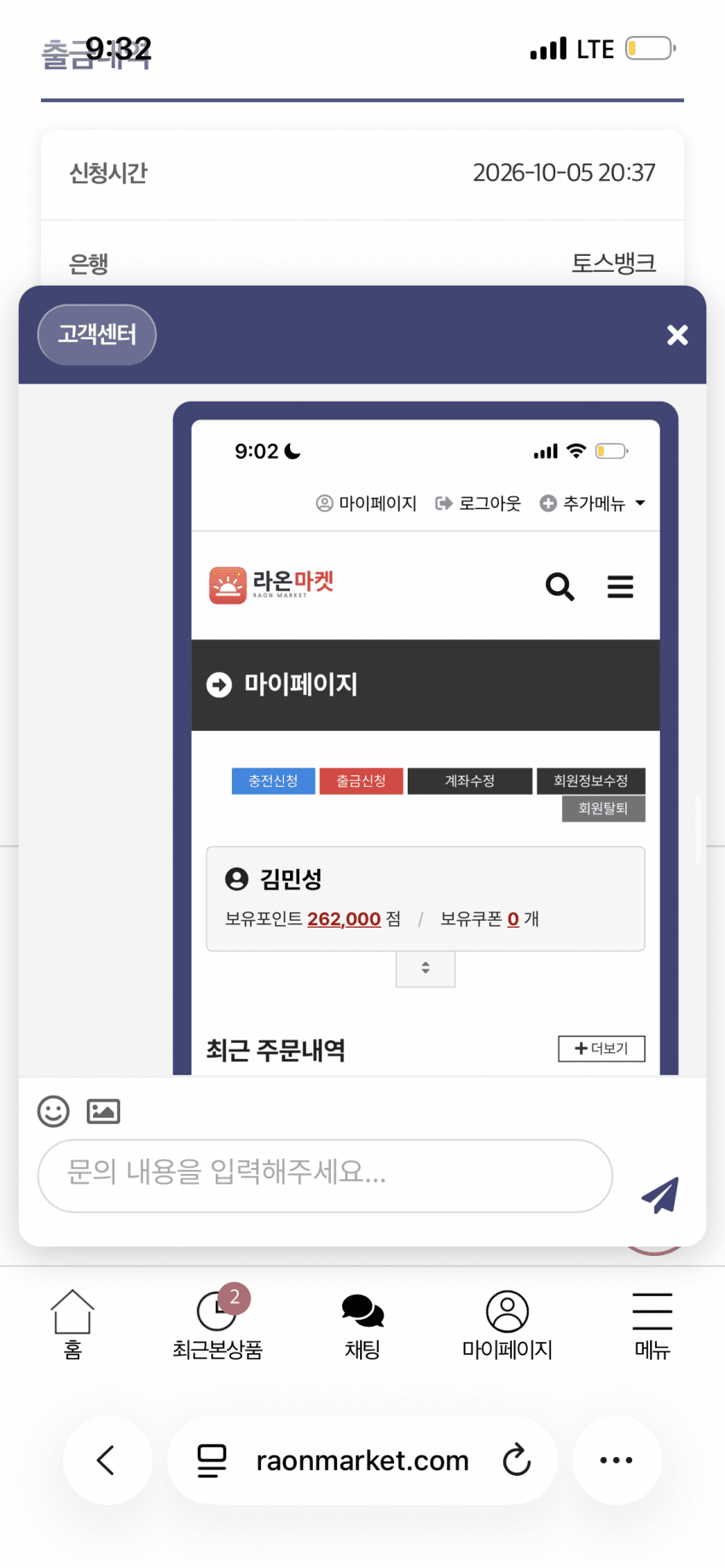Open the page menu icon beside the address
The width and height of the screenshot is (725, 1568).
[212, 1461]
